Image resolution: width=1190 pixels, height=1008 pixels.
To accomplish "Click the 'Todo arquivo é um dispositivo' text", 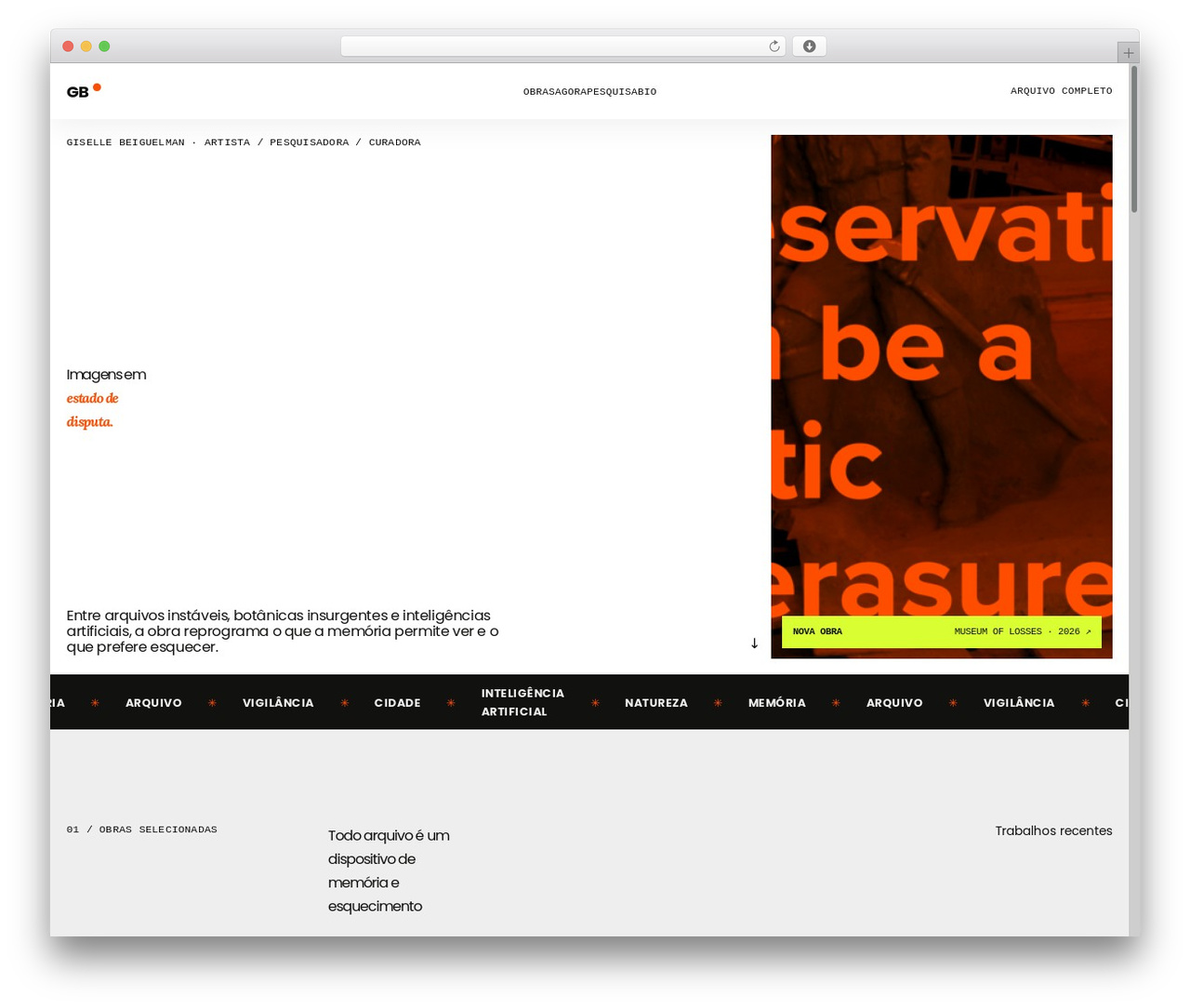I will (x=389, y=870).
